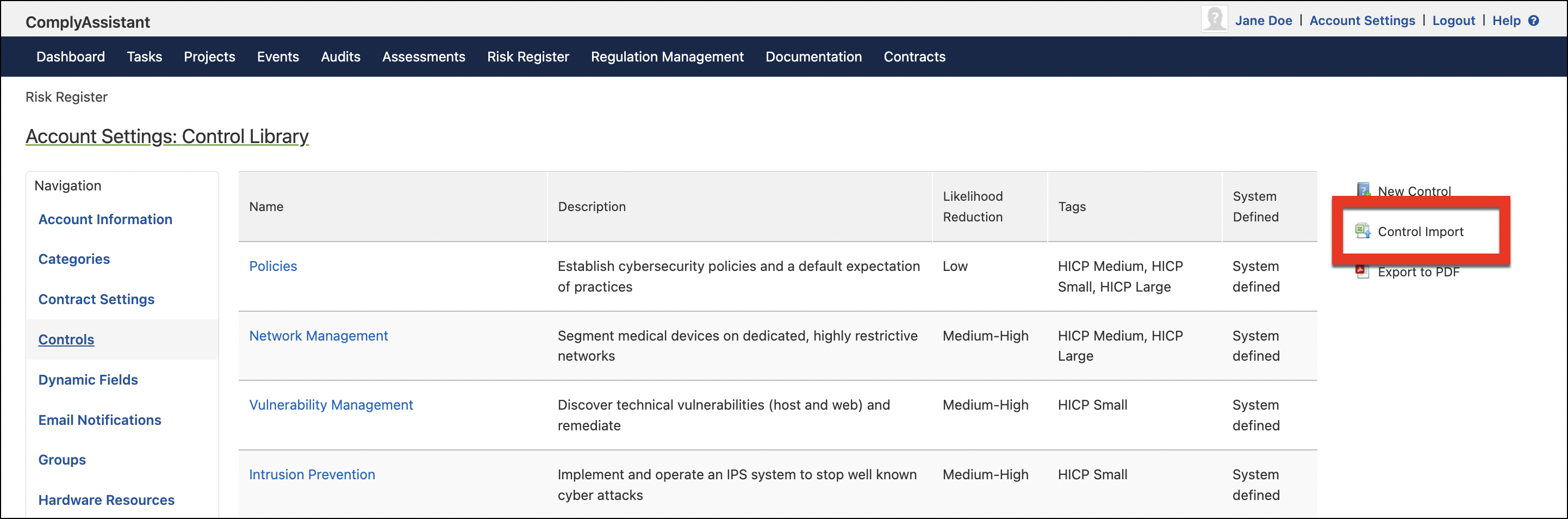Select Controls in navigation
1568x519 pixels.
(66, 340)
